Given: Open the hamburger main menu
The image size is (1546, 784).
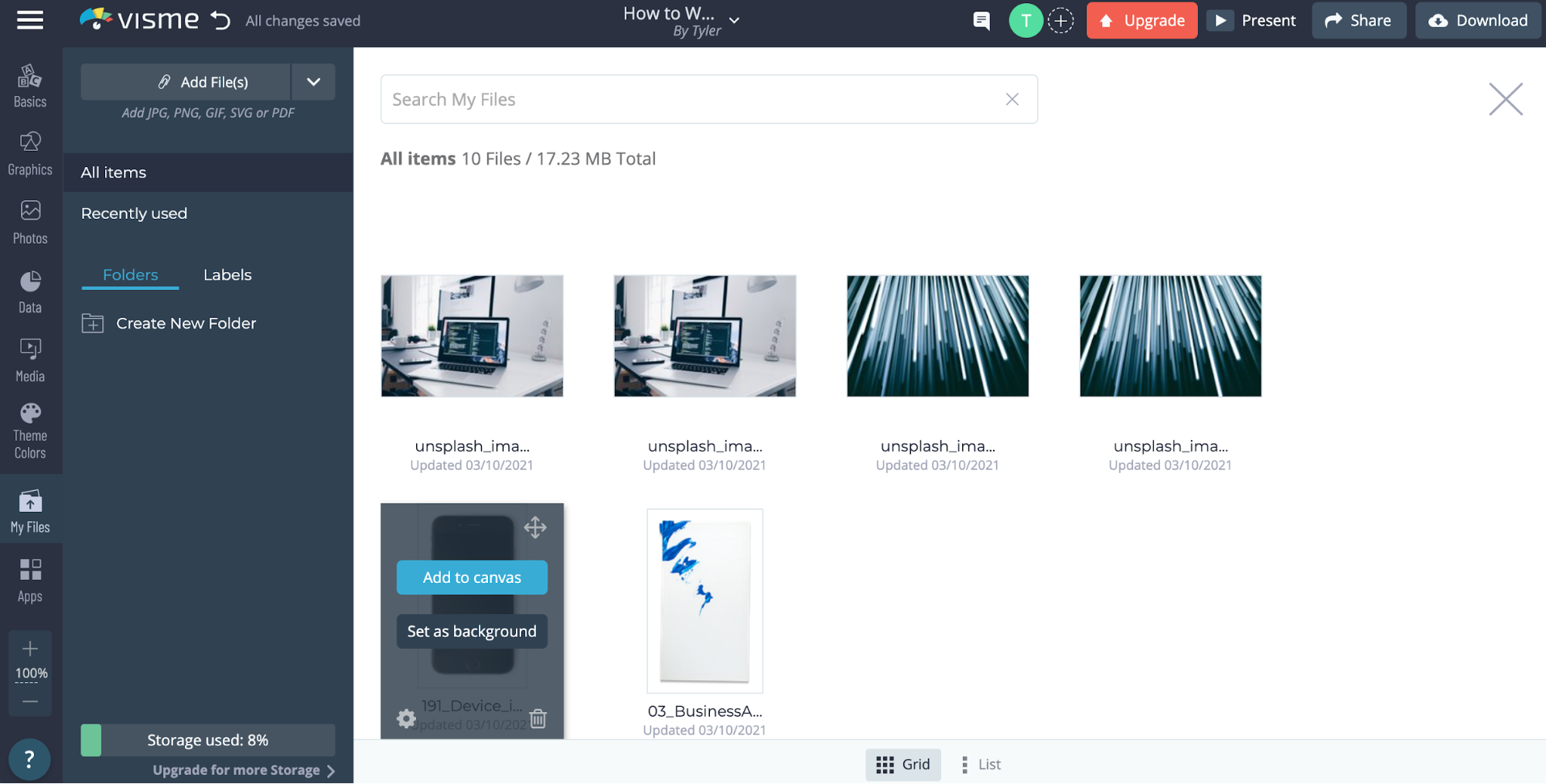Looking at the screenshot, I should [x=30, y=20].
